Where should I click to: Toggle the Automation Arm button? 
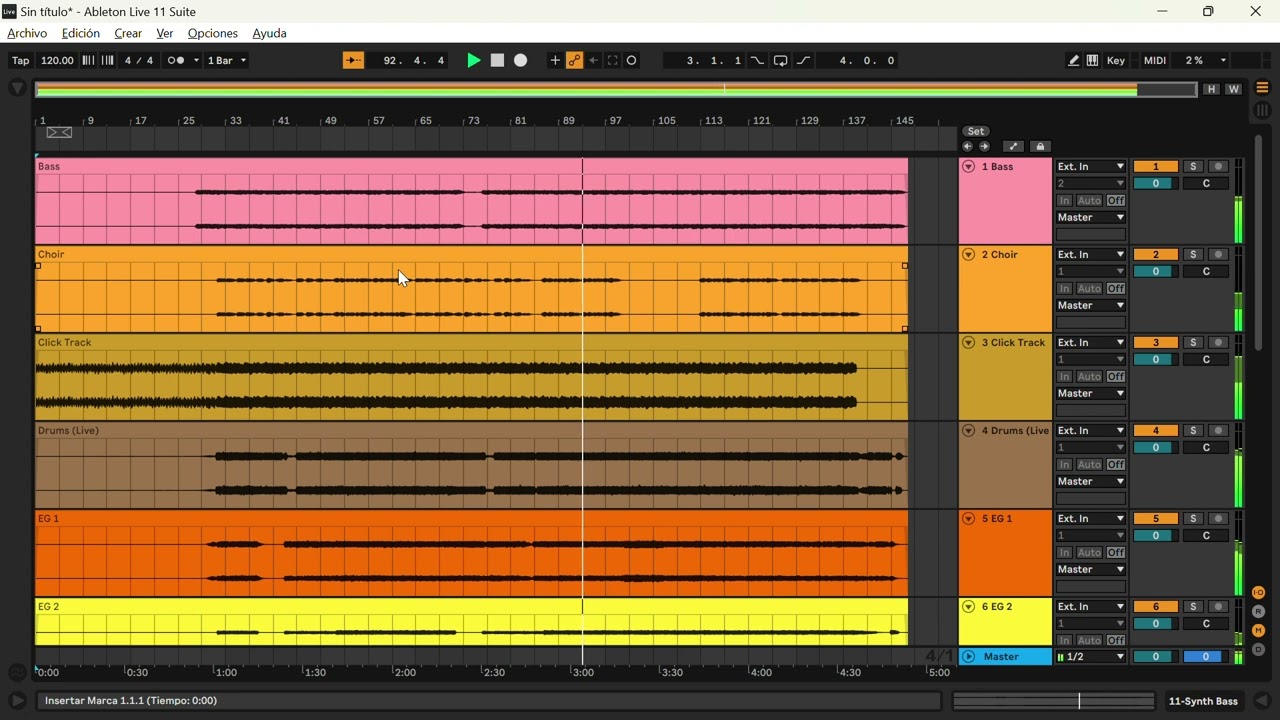[x=574, y=61]
